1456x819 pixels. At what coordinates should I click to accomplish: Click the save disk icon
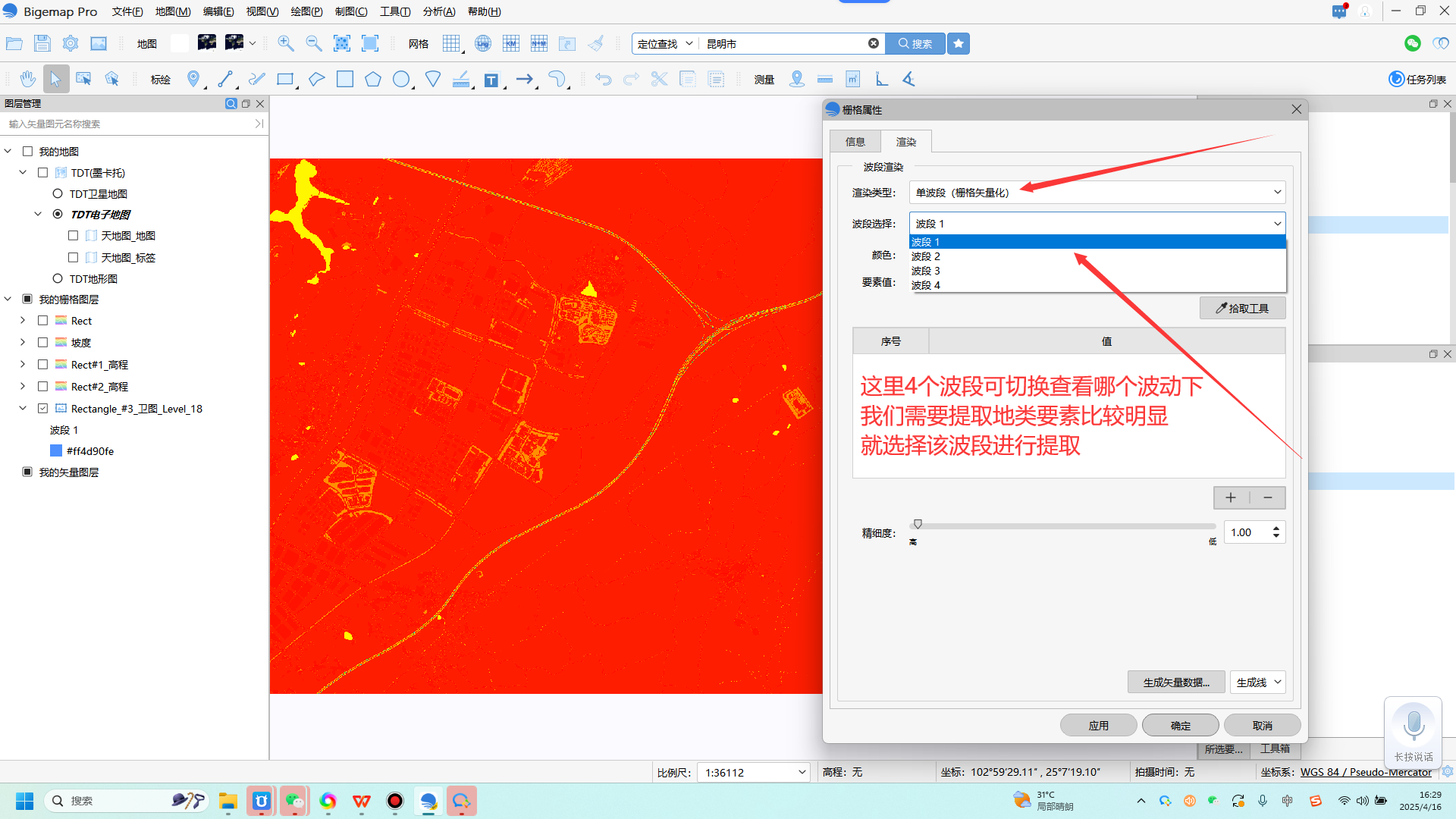tap(42, 43)
